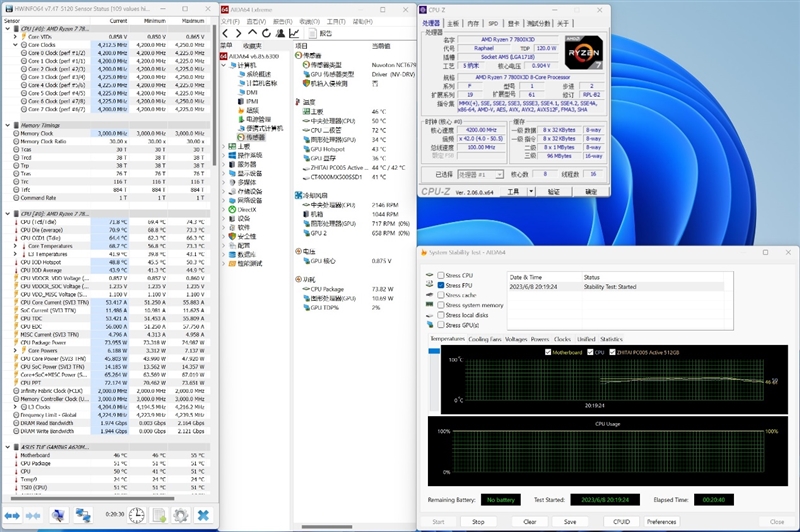800x532 pixels.
Task: Click AIDA64 user silhouette toolbar icon
Action: click(x=280, y=33)
